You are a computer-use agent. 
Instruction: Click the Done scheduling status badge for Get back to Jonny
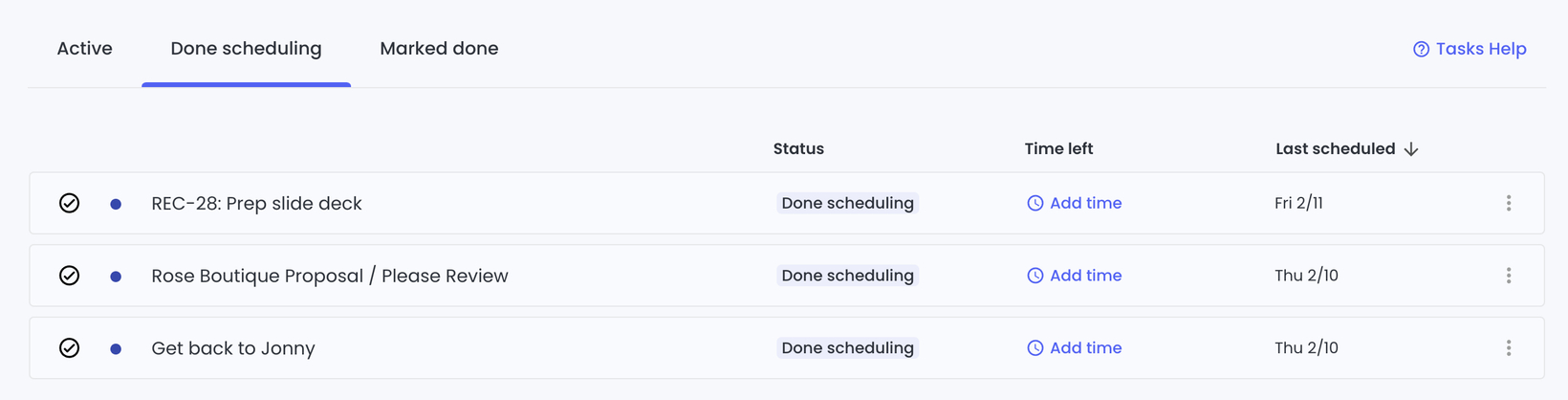[847, 348]
